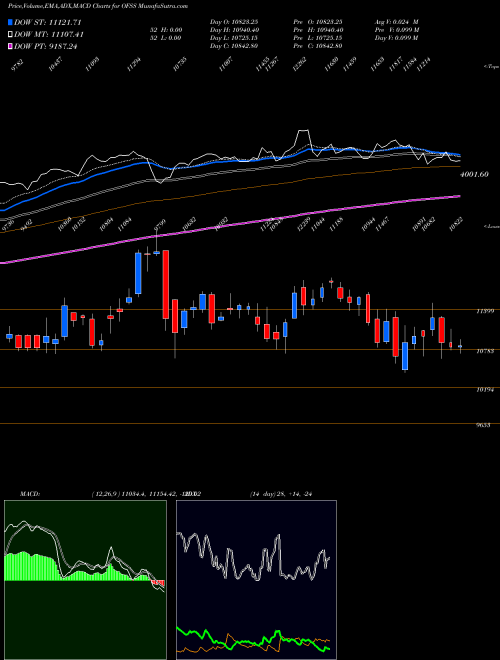Click the 'MACD:' panel heading
The height and width of the screenshot is (660, 500).
29,494
